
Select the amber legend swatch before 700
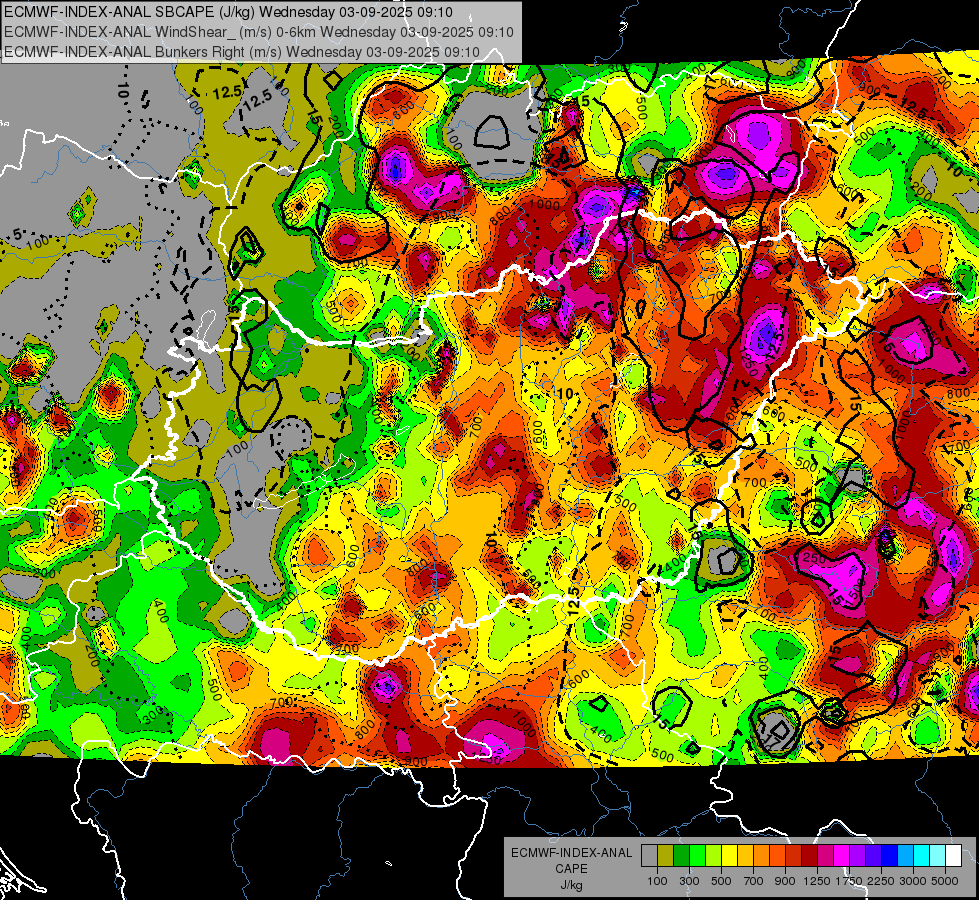745,856
